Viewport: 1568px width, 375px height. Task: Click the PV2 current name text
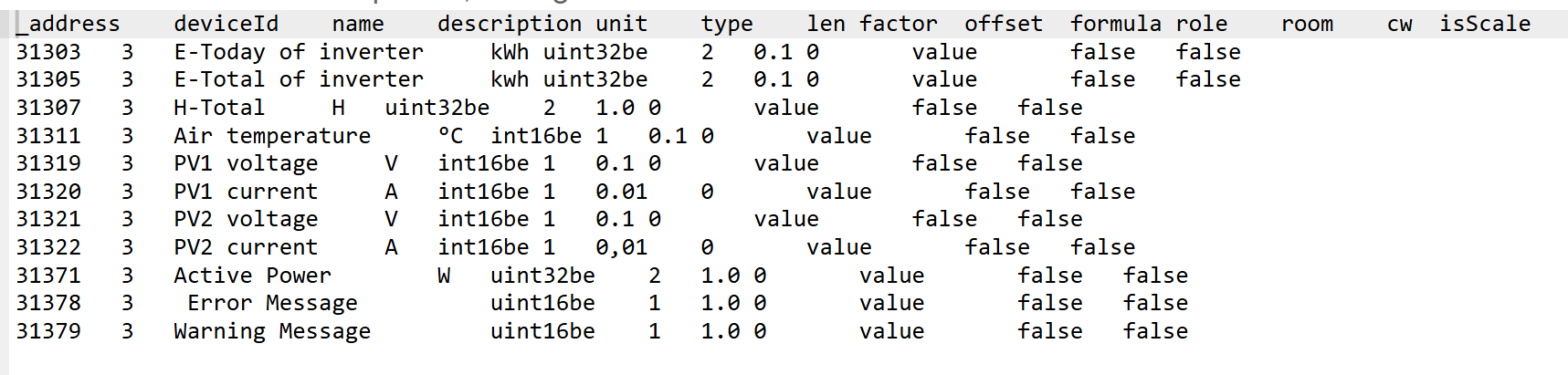tap(246, 247)
